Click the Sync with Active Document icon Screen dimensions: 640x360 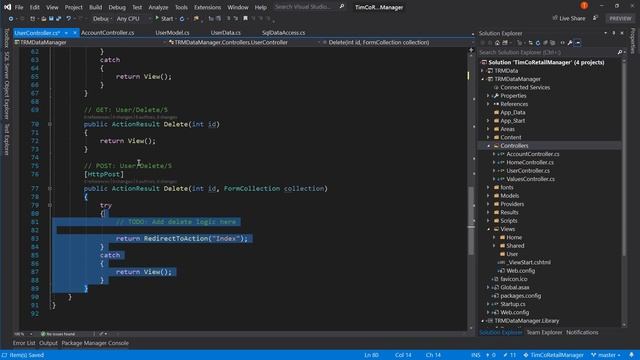[x=531, y=43]
